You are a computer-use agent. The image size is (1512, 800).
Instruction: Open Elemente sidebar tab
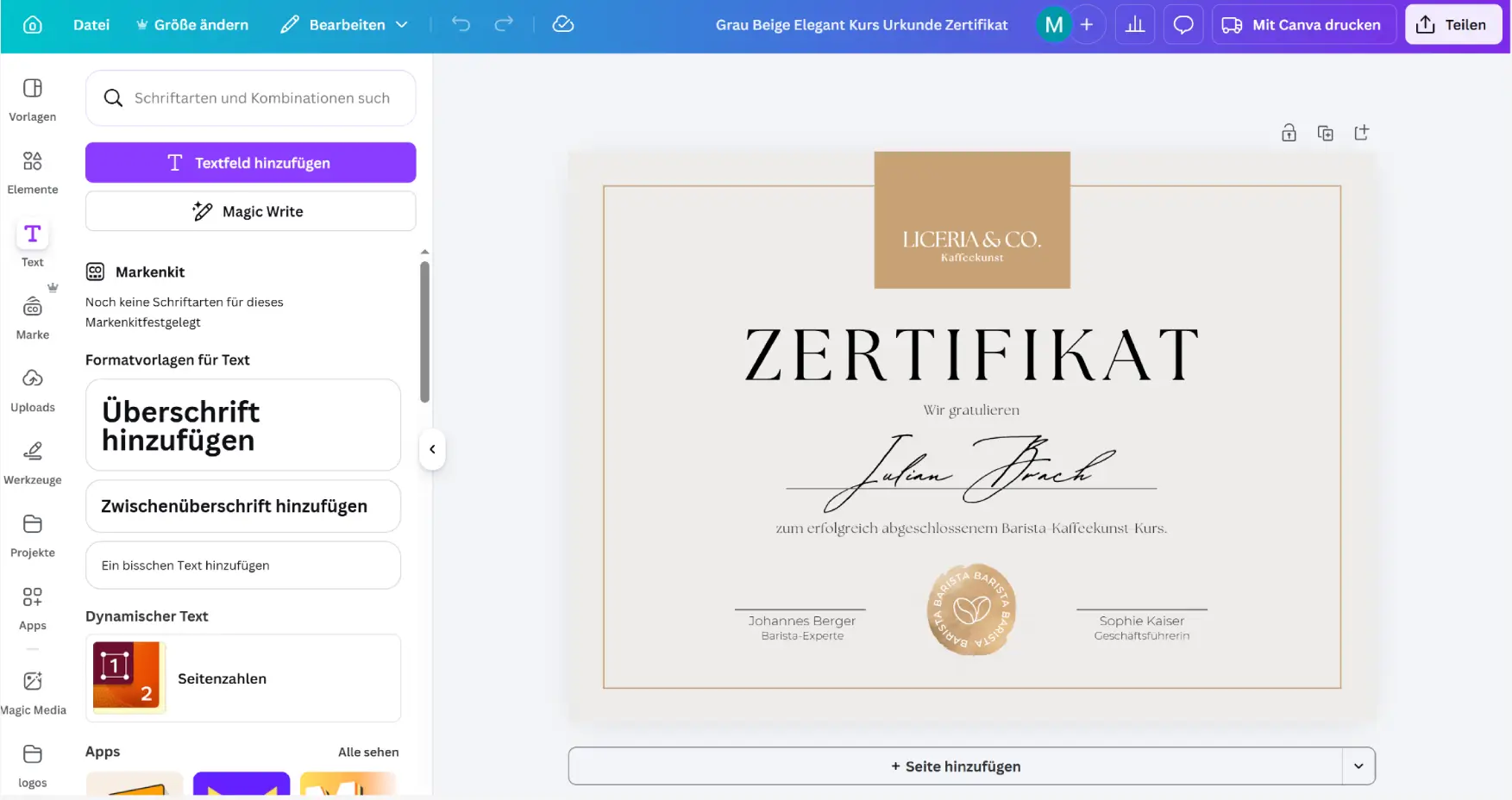pyautogui.click(x=33, y=172)
